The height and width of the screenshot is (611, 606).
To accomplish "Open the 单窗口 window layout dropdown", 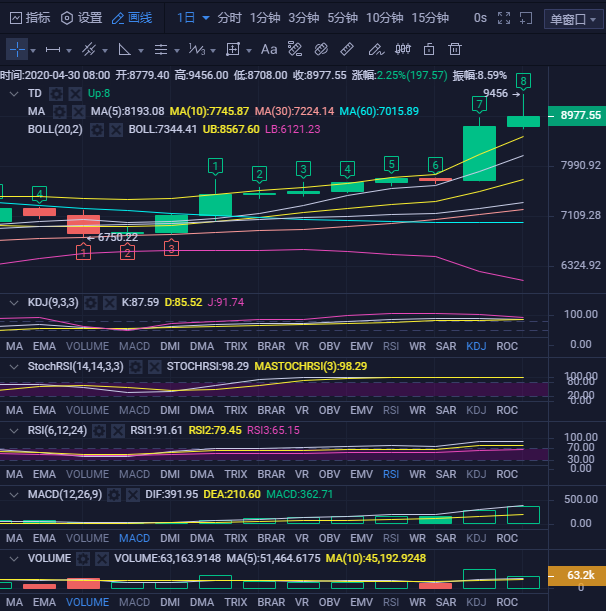I will click(x=573, y=19).
